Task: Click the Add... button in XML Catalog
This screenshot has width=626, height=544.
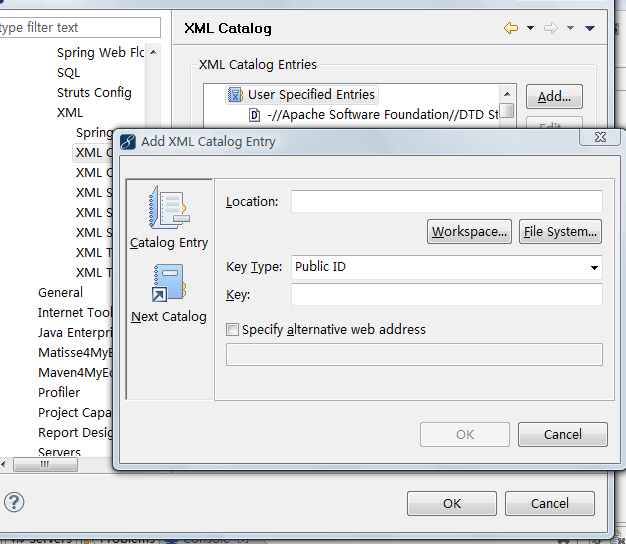Action: tap(554, 97)
